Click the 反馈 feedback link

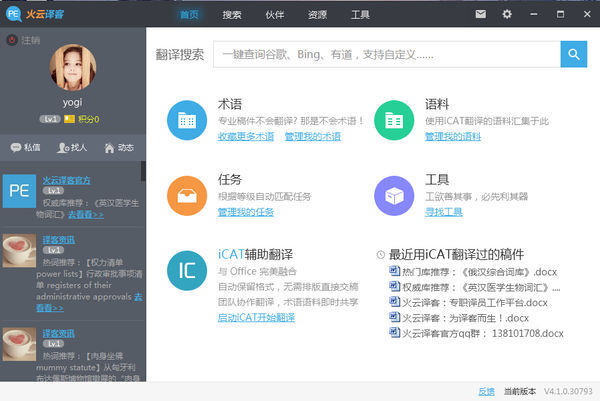486,391
